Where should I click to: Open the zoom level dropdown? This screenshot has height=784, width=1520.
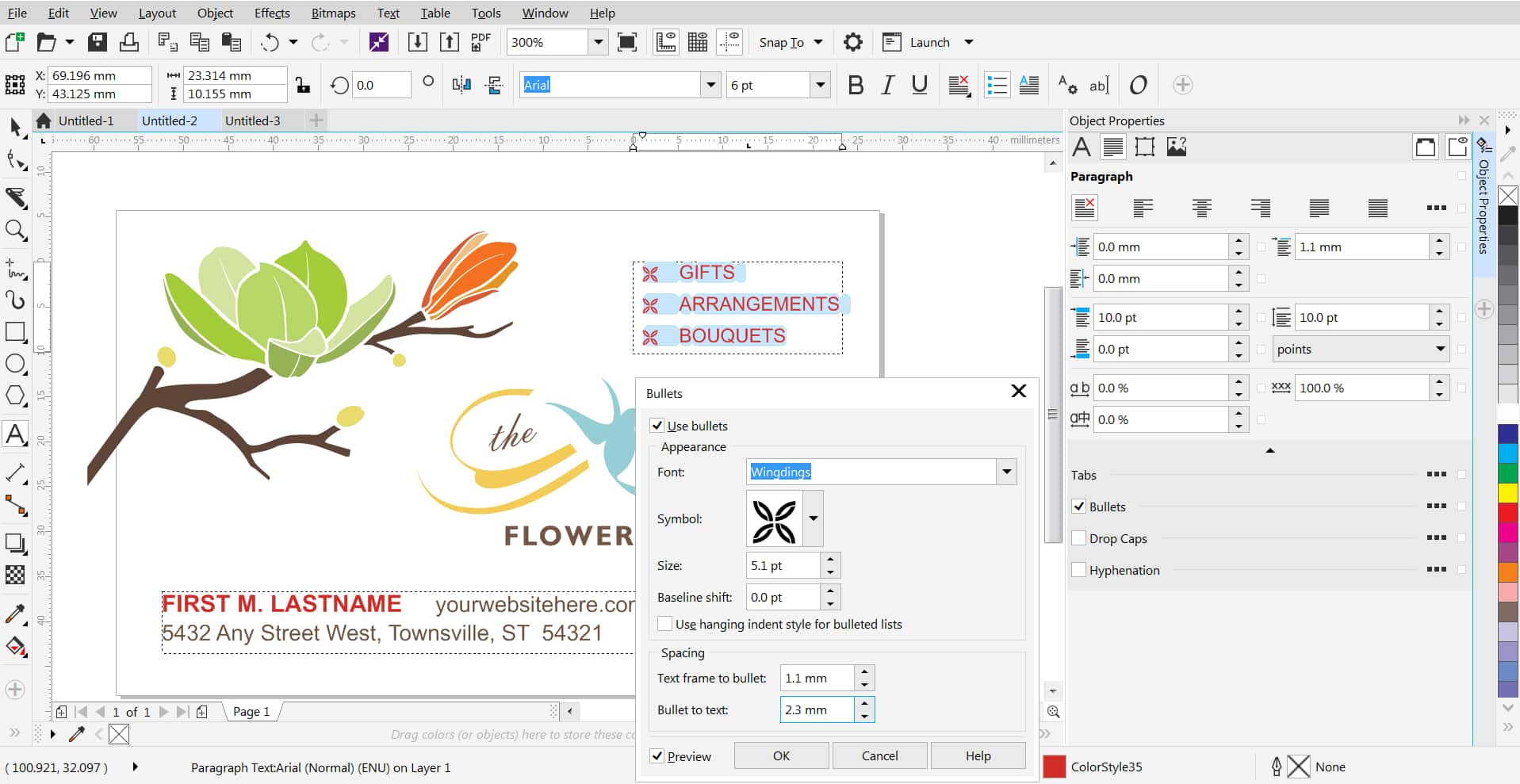pos(598,42)
